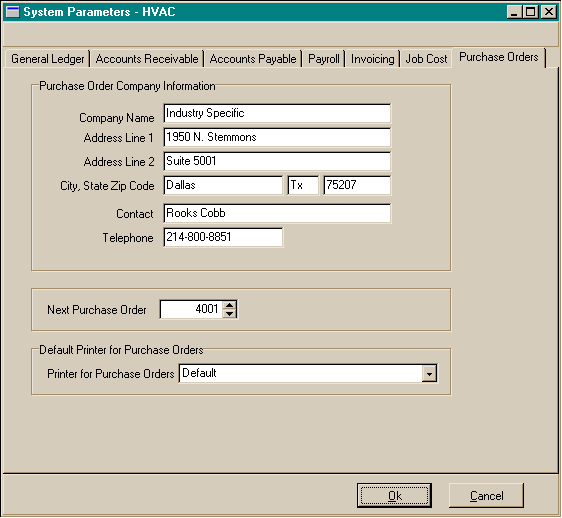Click the Telephone number field
The height and width of the screenshot is (518, 562).
tap(223, 237)
